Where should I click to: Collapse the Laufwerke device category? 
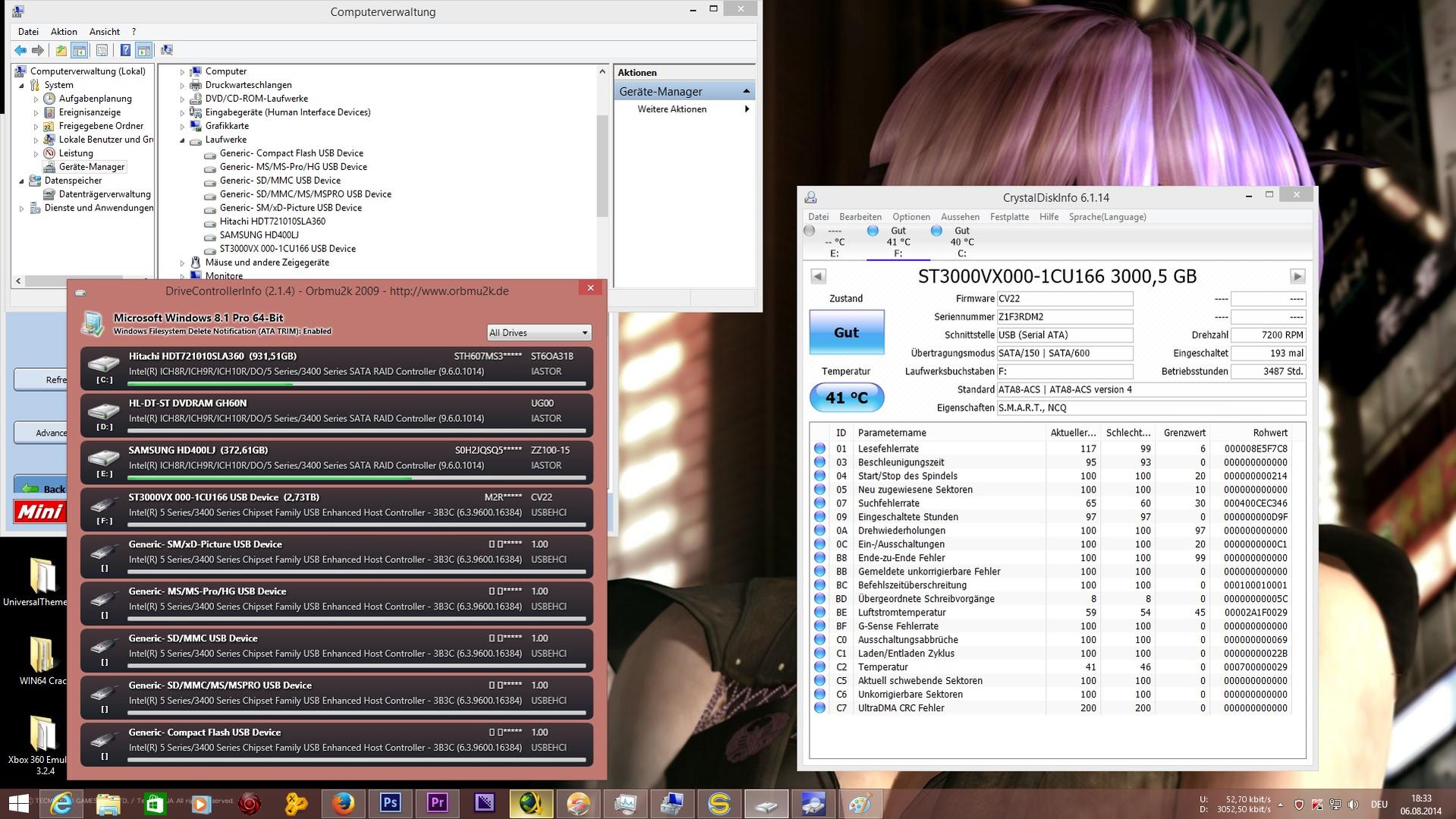[182, 140]
